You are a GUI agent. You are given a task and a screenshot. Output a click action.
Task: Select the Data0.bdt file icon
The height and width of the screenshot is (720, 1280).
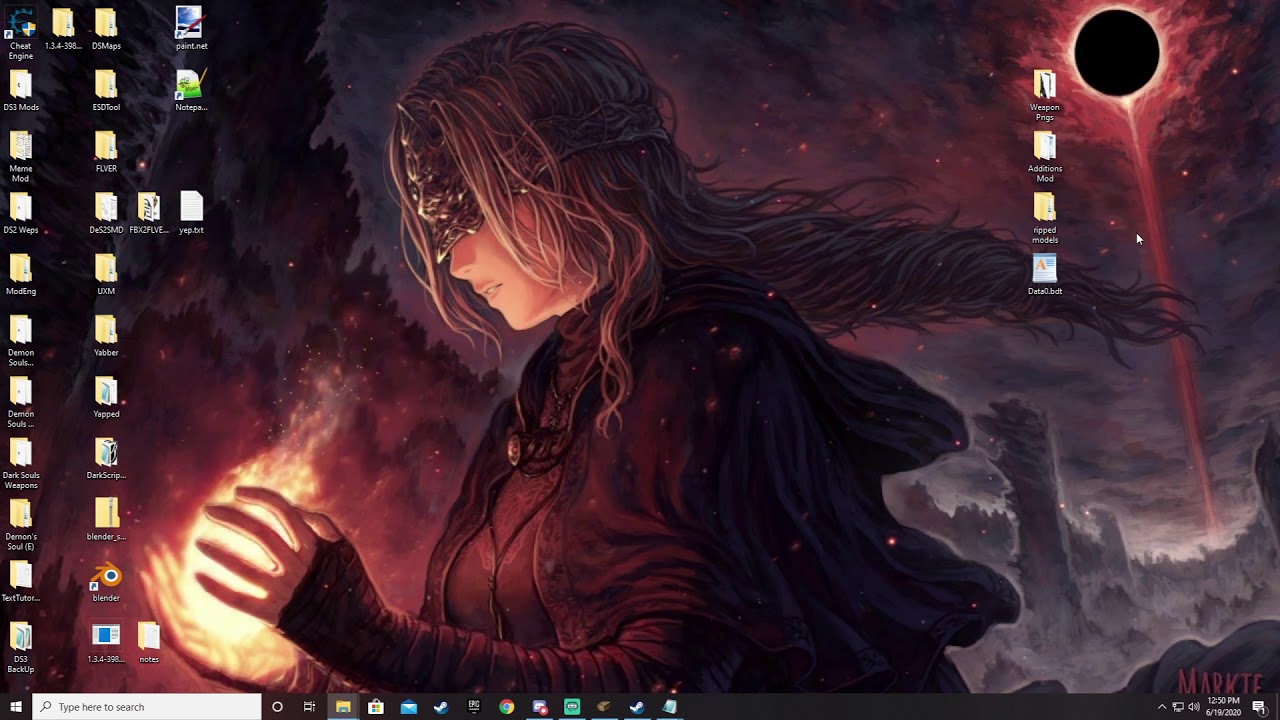[1045, 274]
